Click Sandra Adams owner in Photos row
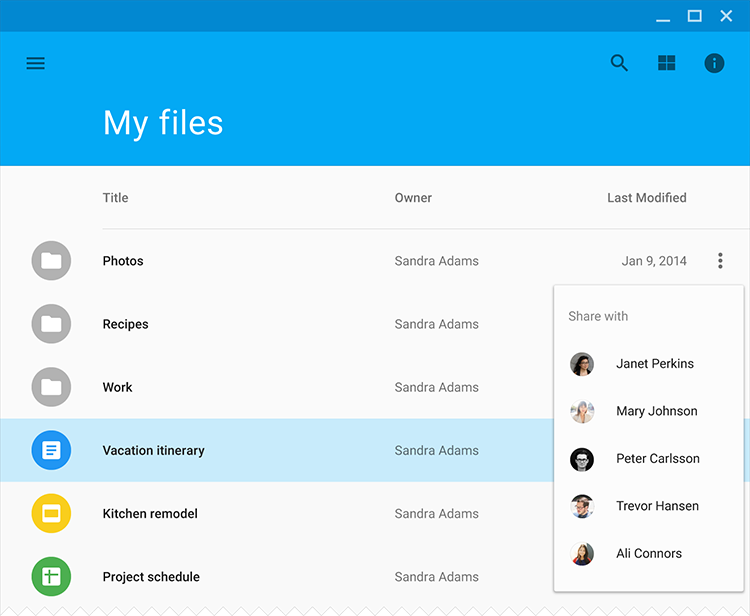The height and width of the screenshot is (616, 750). (436, 261)
